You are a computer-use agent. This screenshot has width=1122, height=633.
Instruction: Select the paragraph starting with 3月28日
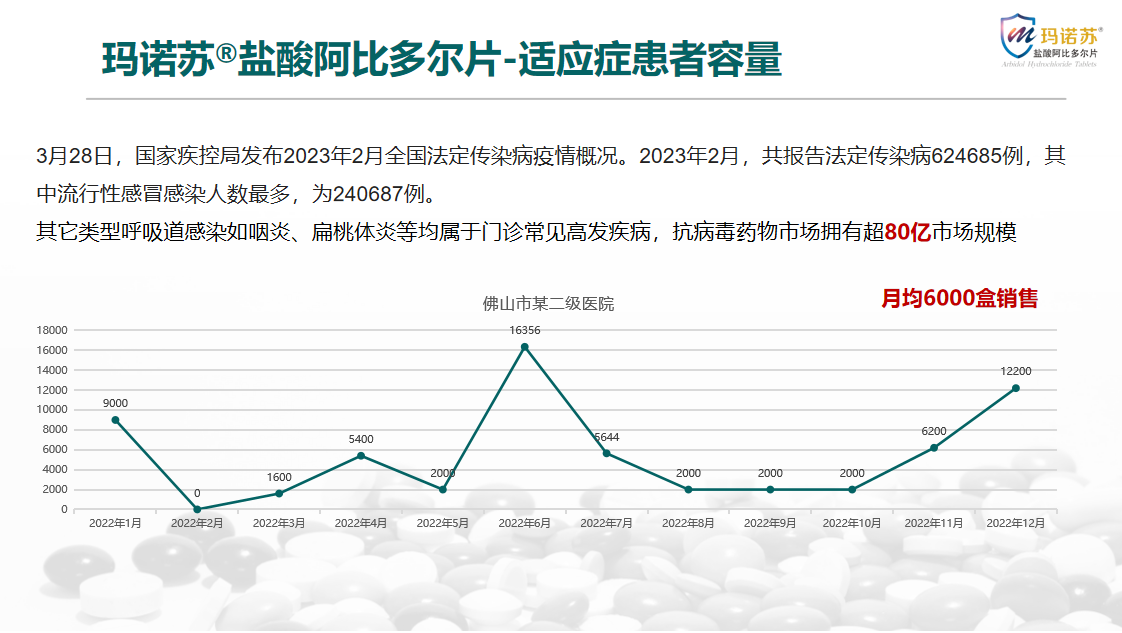tap(550, 172)
